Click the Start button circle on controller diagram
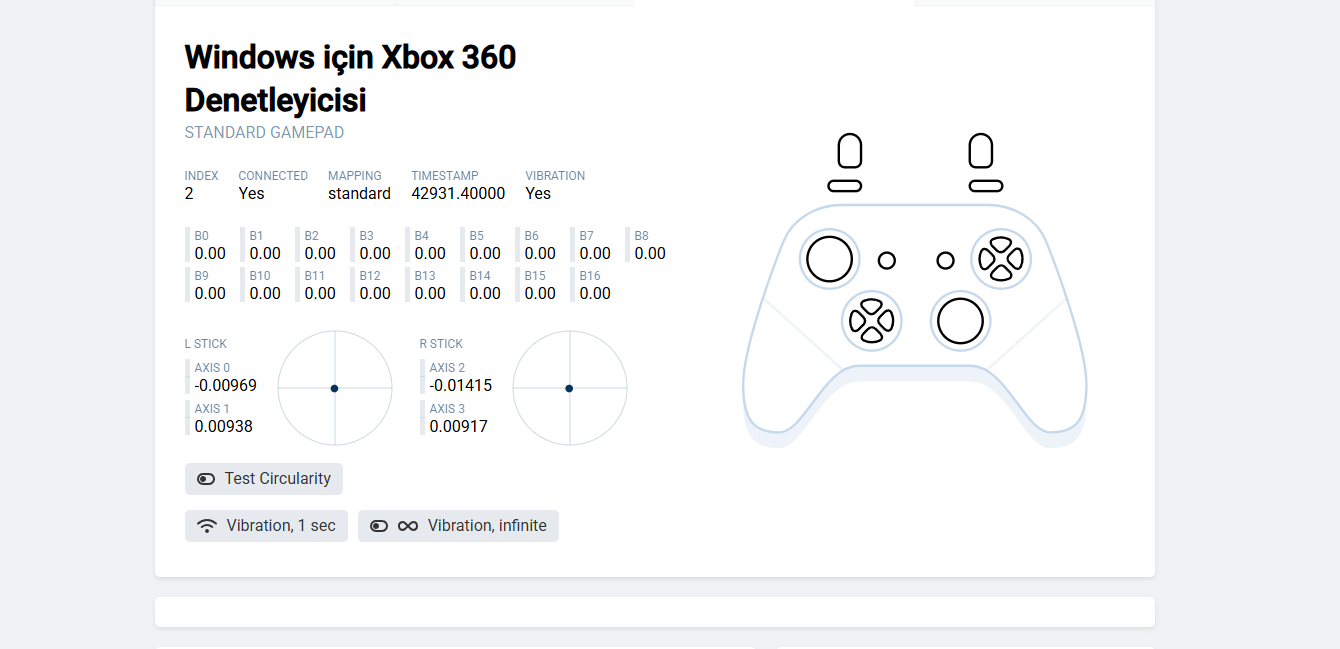The width and height of the screenshot is (1340, 649). tap(945, 260)
